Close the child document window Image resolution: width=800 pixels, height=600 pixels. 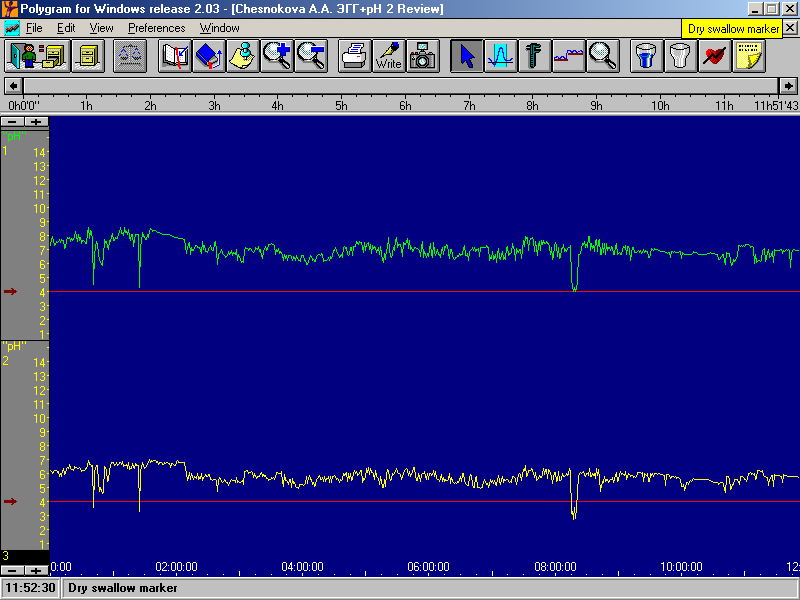[x=790, y=28]
